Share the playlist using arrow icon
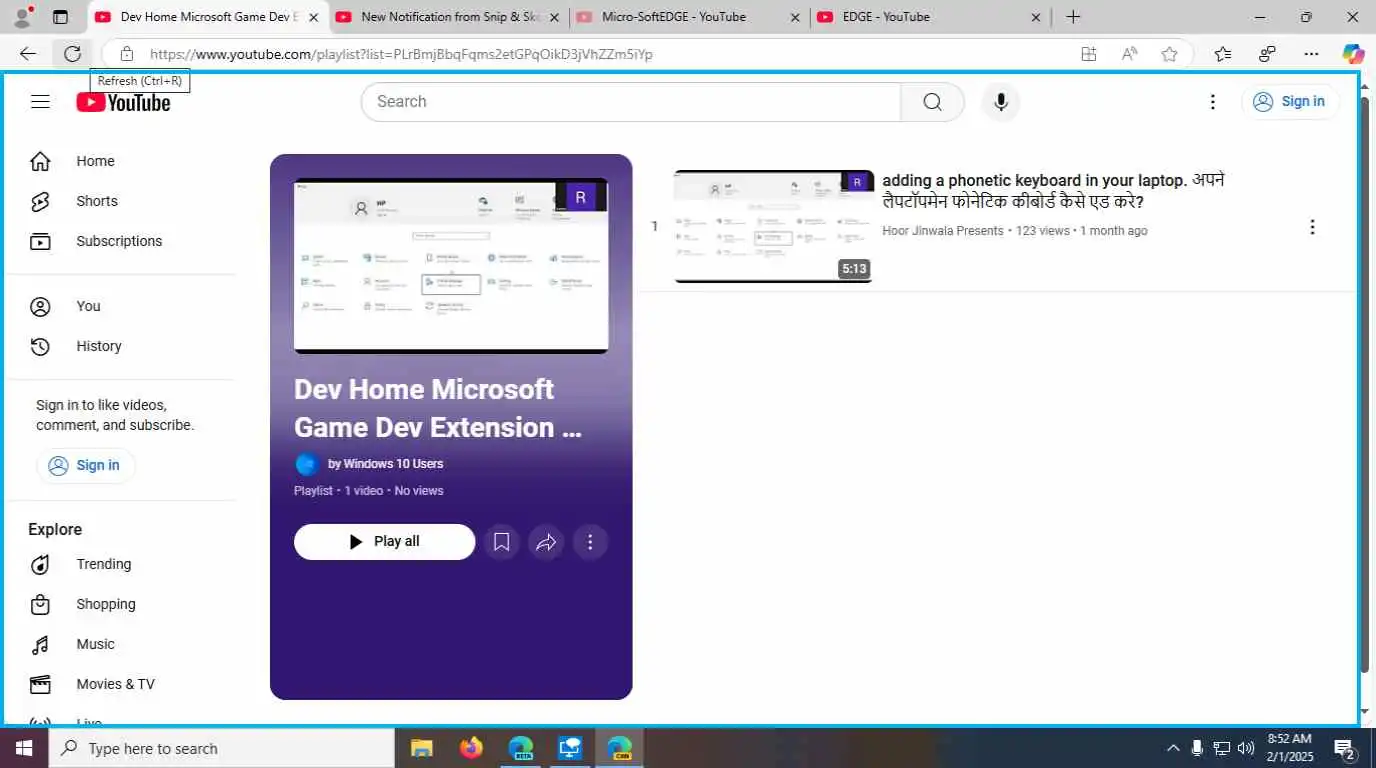Image resolution: width=1376 pixels, height=768 pixels. pyautogui.click(x=546, y=542)
